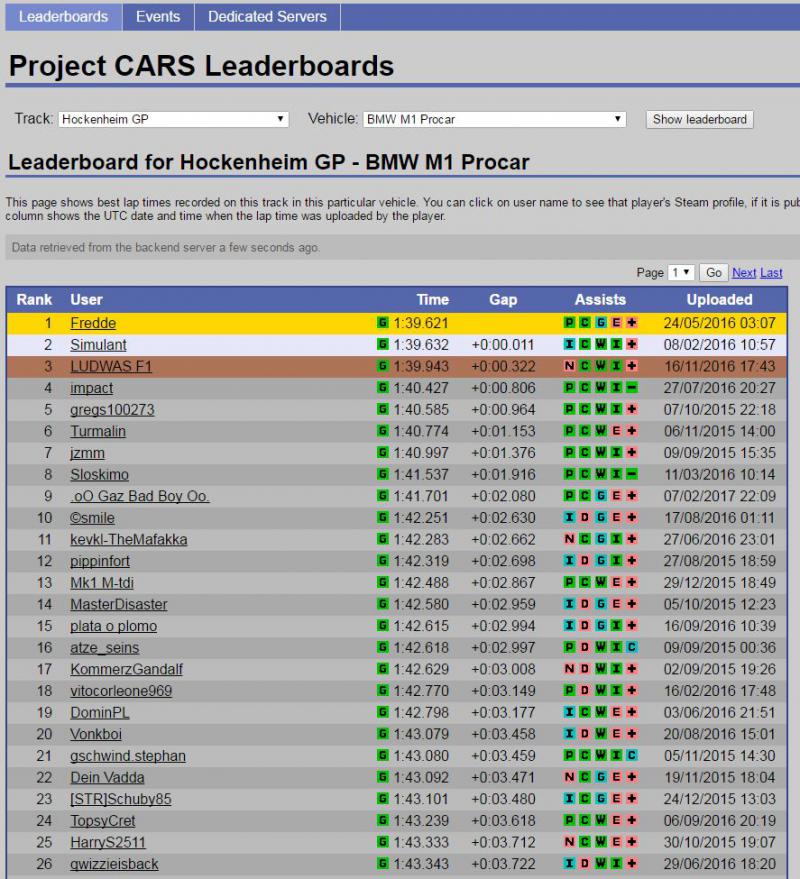Screen dimensions: 800x879
Task: Open the Leaderboards tab
Action: tap(63, 17)
